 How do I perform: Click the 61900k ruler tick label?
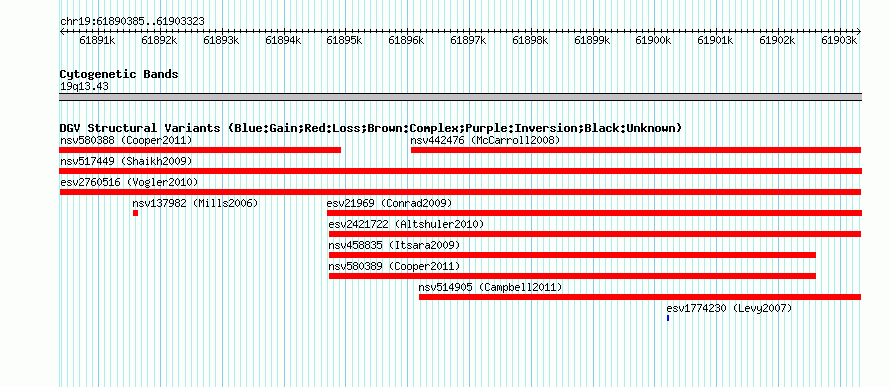click(x=653, y=40)
